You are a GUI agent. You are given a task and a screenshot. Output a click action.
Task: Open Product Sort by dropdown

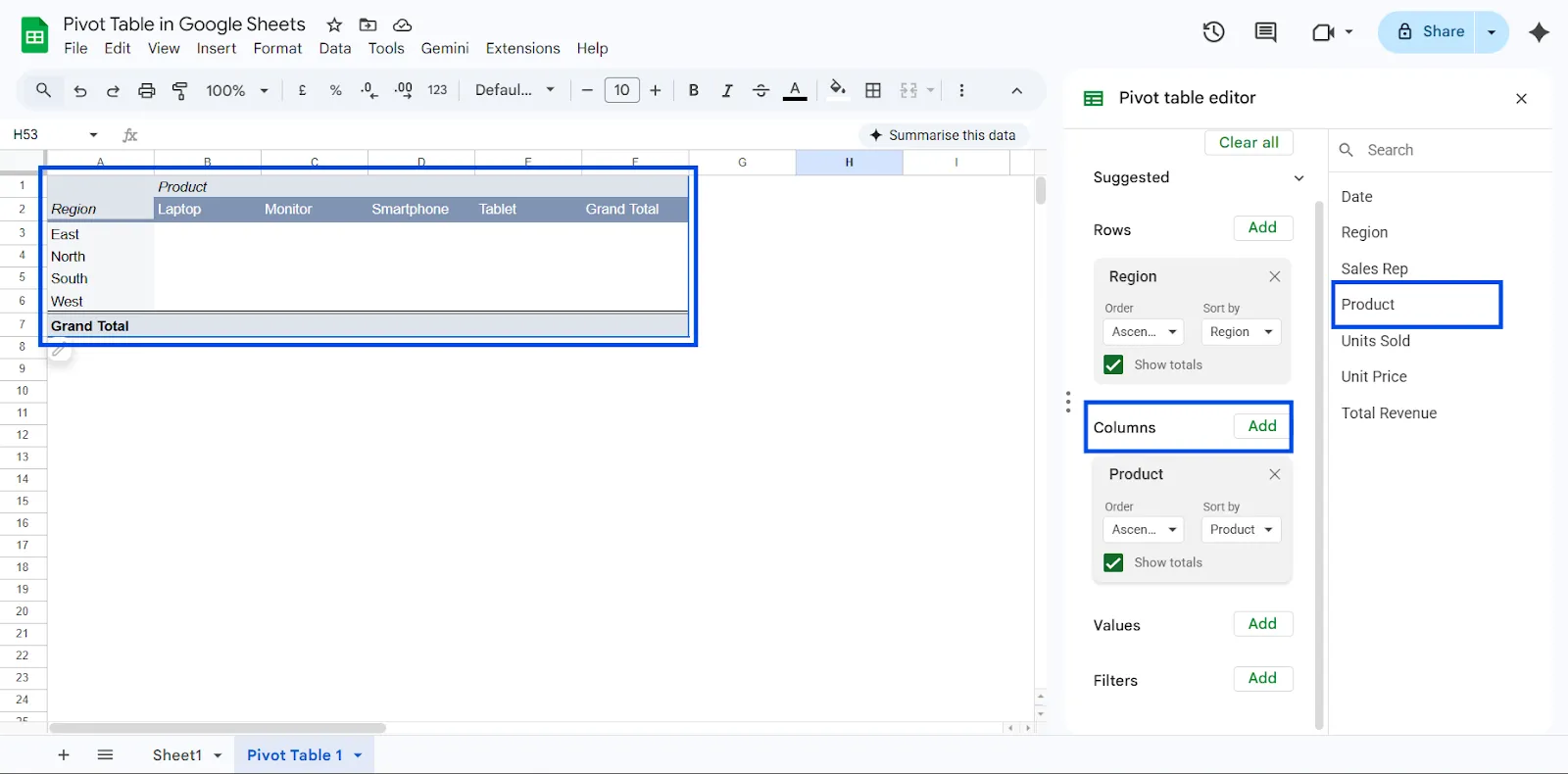(x=1241, y=530)
